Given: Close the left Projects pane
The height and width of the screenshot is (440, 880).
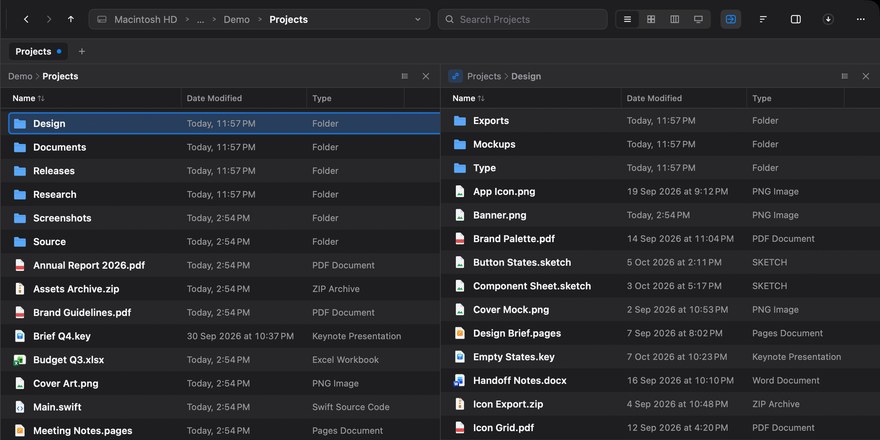Looking at the screenshot, I should pyautogui.click(x=426, y=76).
